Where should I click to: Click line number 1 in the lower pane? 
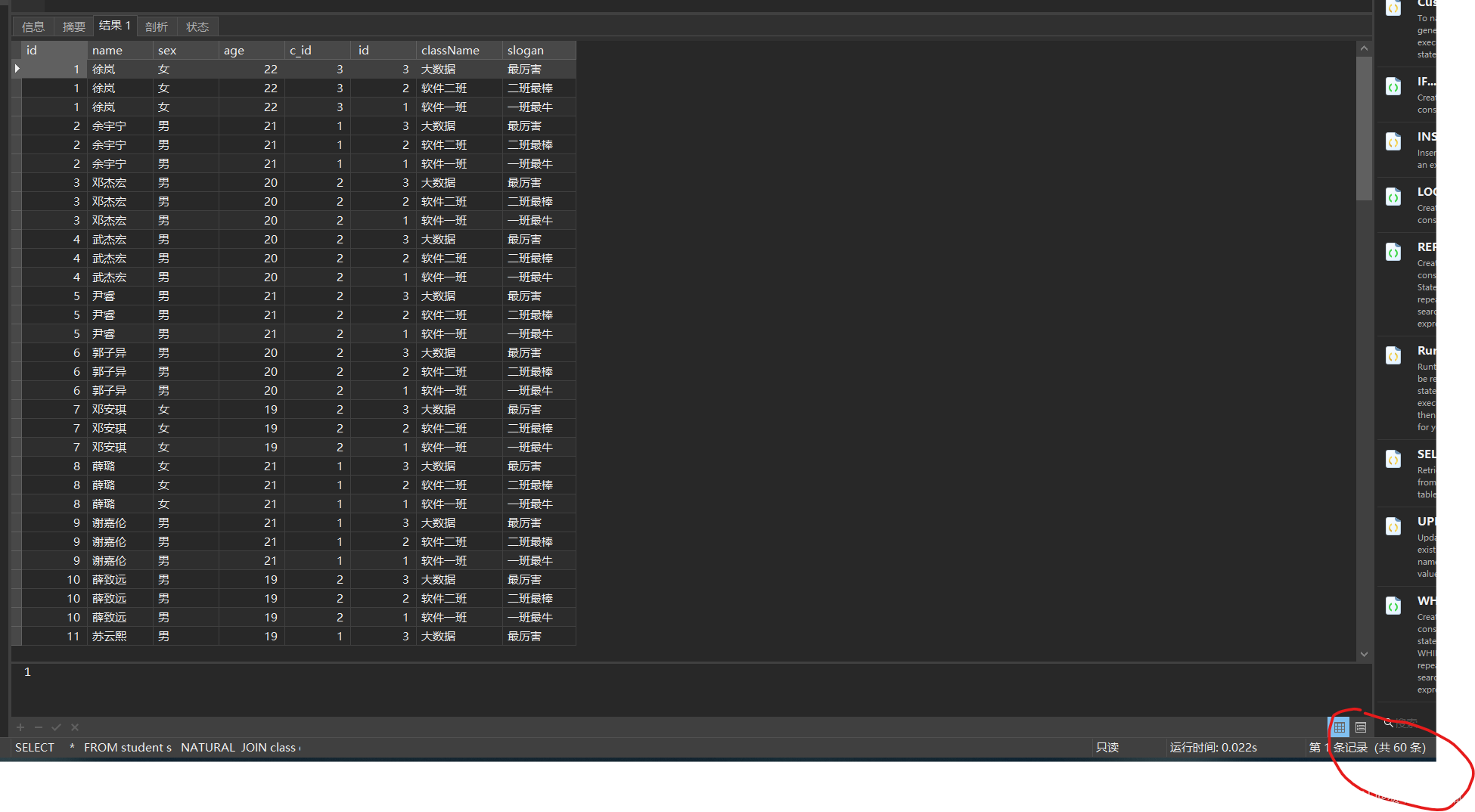(x=27, y=671)
